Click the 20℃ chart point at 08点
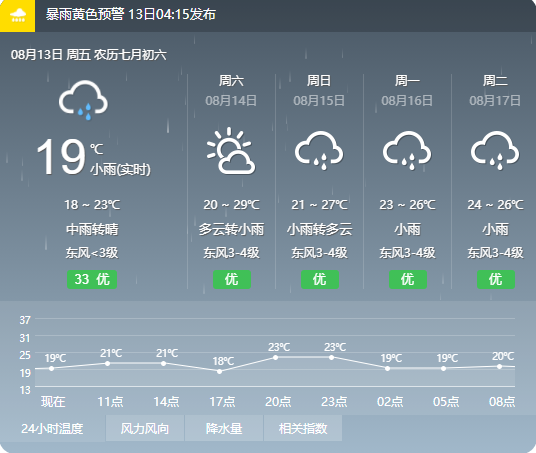This screenshot has width=536, height=453. pyautogui.click(x=499, y=367)
